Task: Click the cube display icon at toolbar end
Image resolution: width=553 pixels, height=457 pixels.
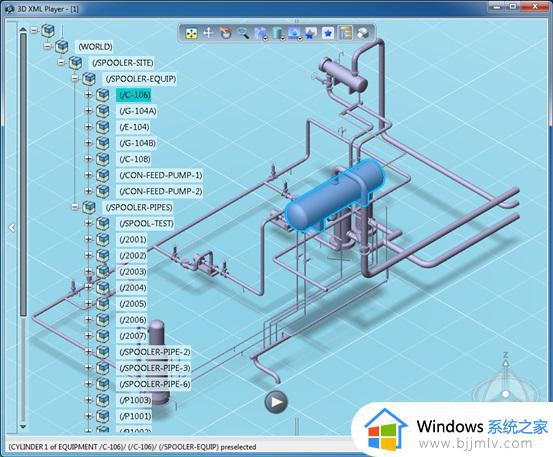Action: [363, 33]
